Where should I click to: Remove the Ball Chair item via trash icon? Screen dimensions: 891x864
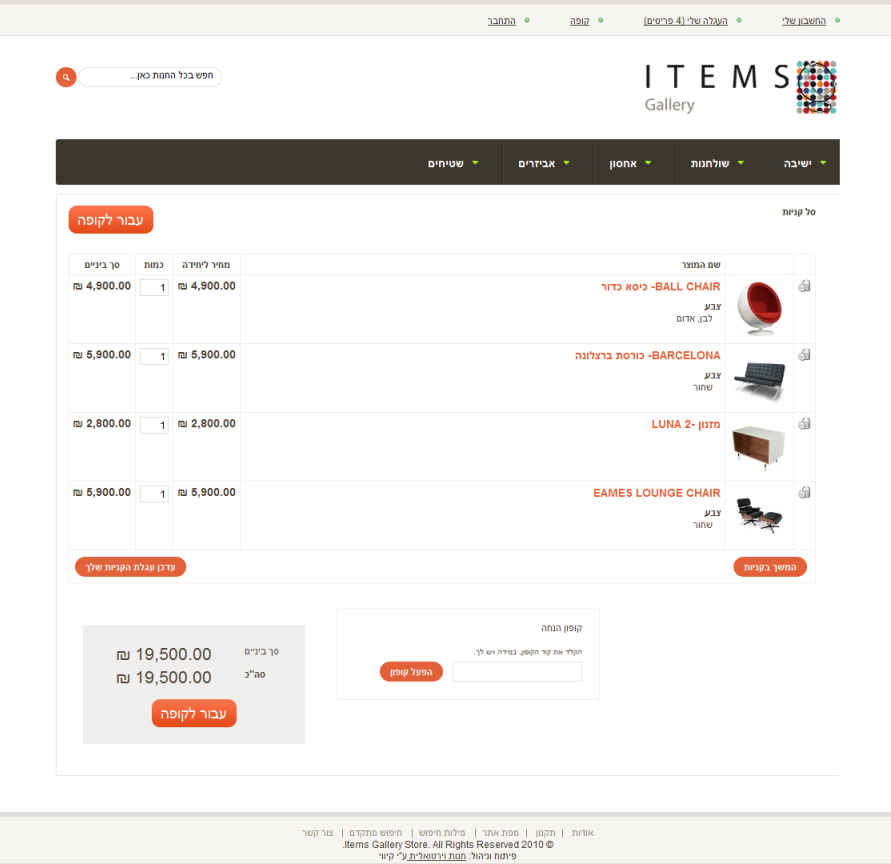[804, 286]
